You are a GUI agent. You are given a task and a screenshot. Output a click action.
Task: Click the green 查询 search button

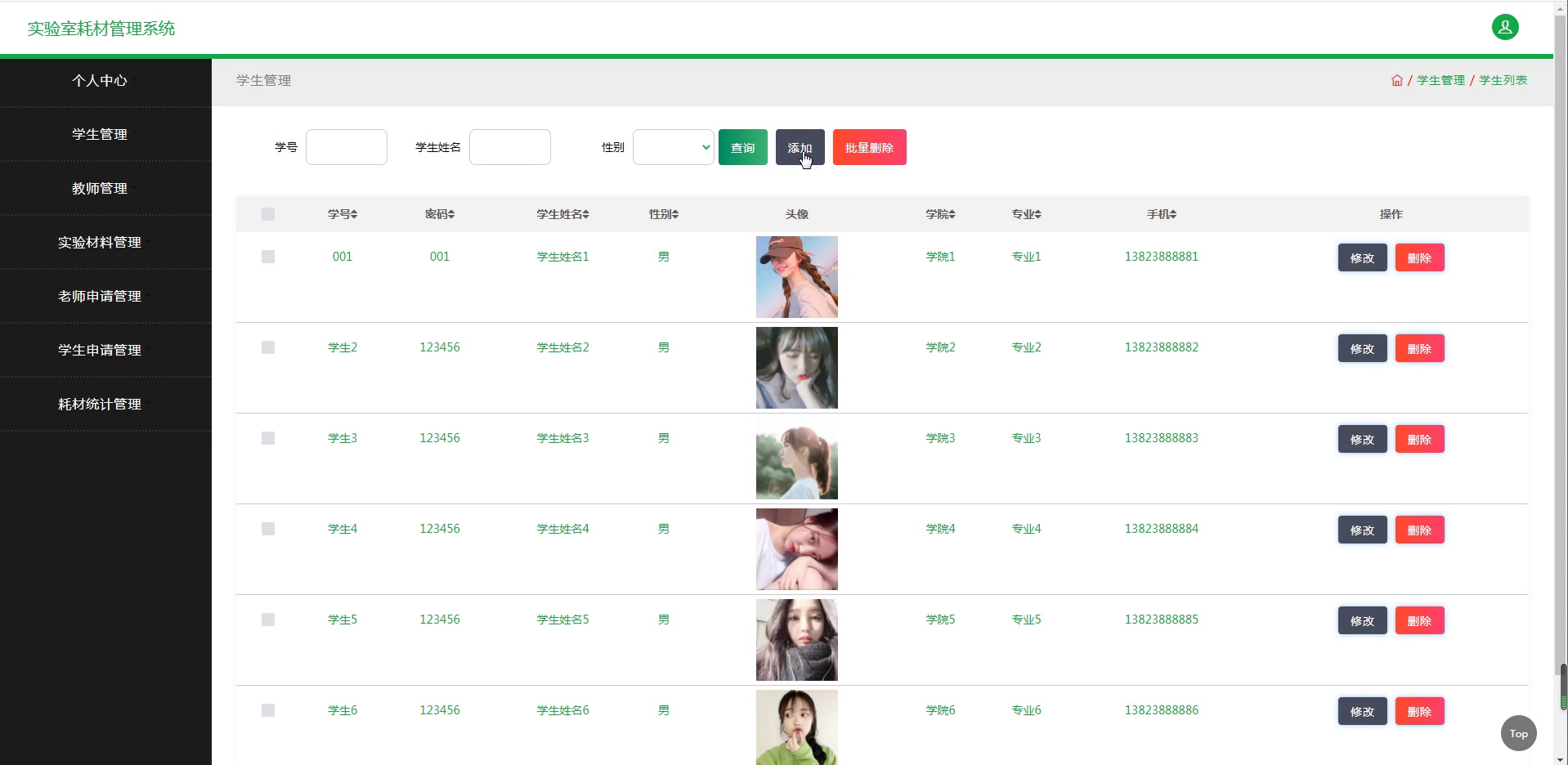[743, 147]
